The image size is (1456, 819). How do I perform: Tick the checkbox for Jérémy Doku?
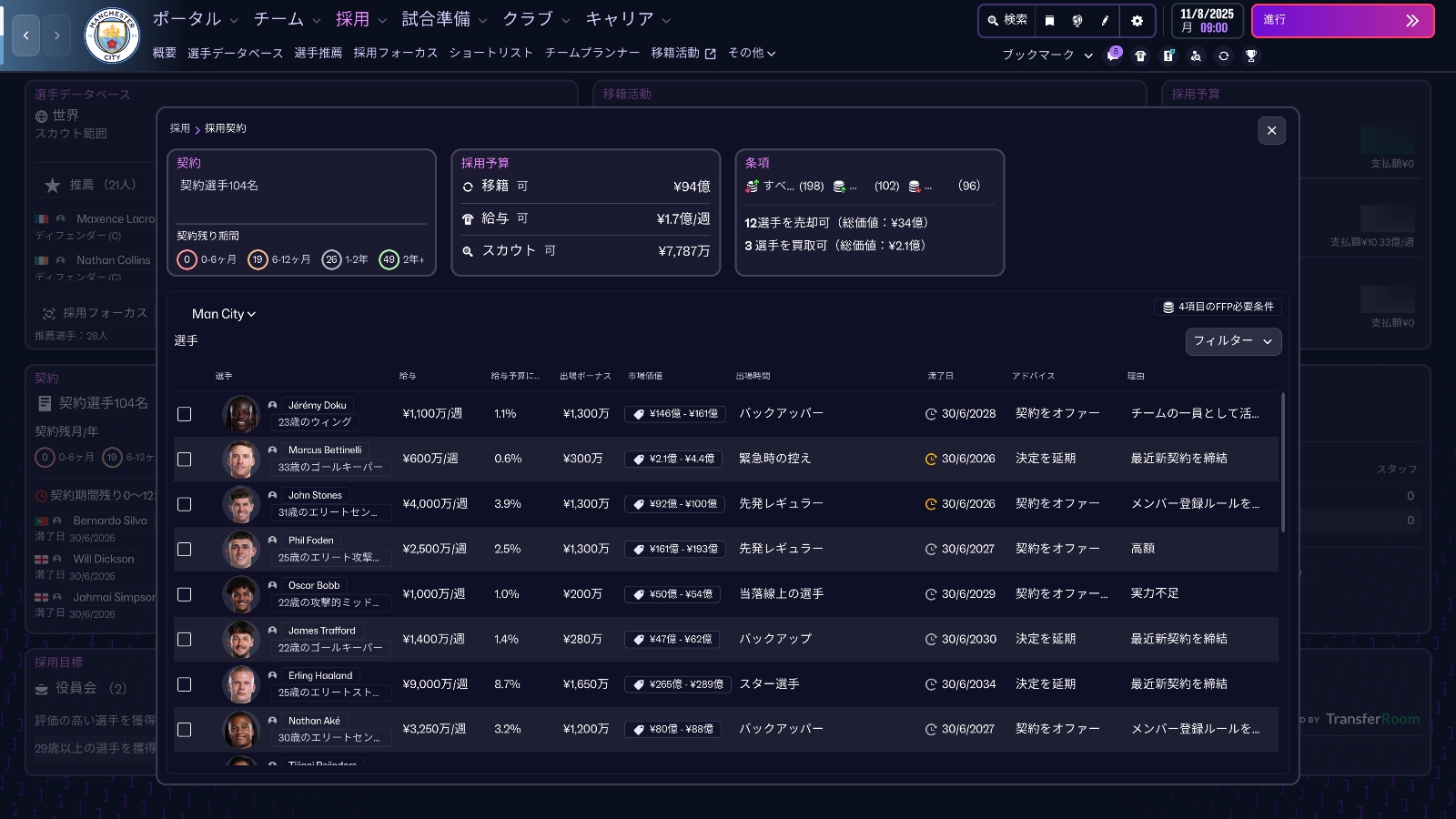pyautogui.click(x=184, y=414)
